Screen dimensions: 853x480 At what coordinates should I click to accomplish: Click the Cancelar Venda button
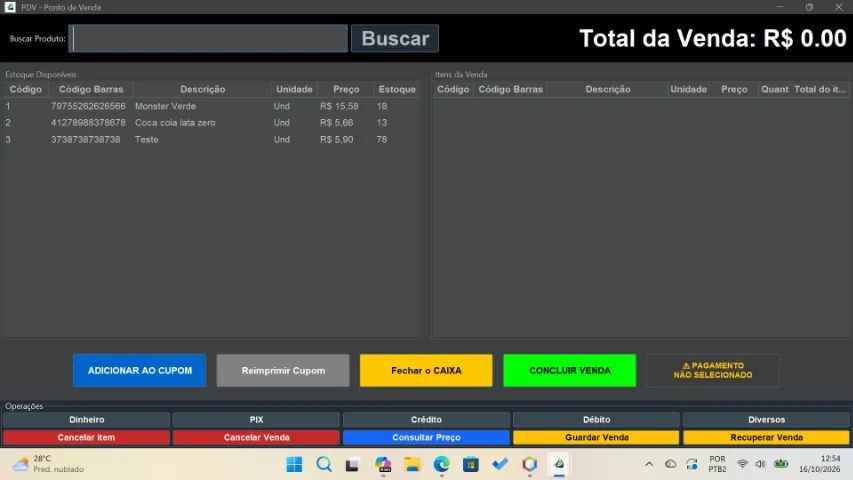click(256, 438)
